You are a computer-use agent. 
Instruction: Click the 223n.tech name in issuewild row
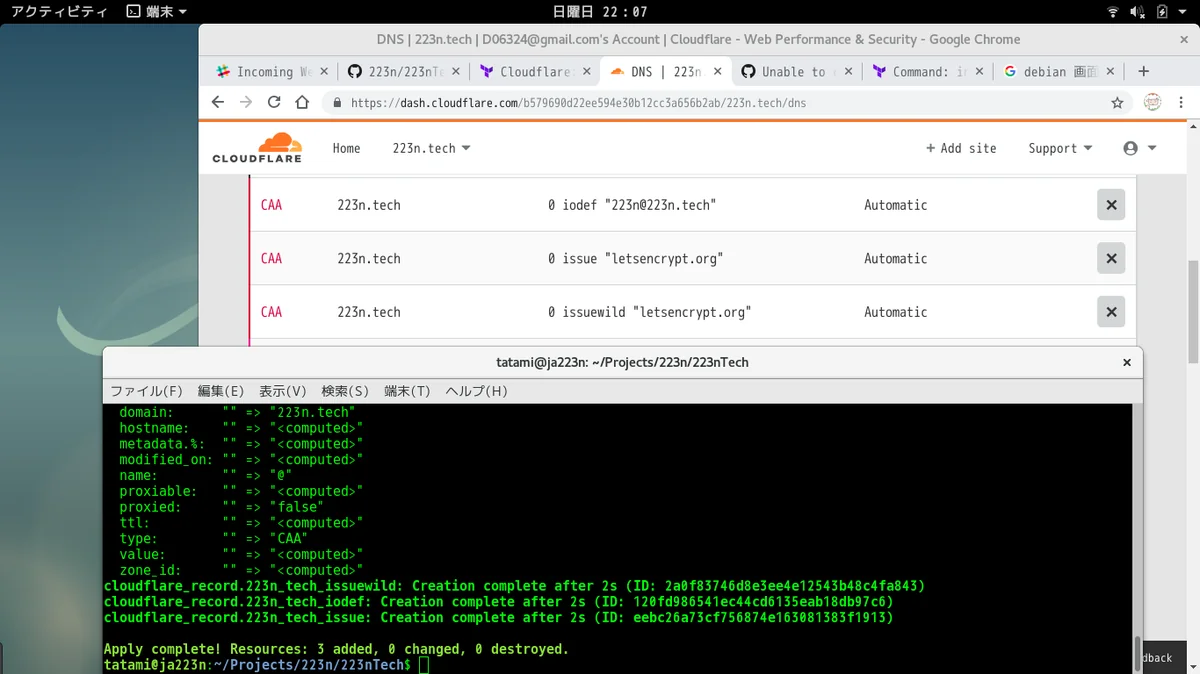pyautogui.click(x=368, y=312)
